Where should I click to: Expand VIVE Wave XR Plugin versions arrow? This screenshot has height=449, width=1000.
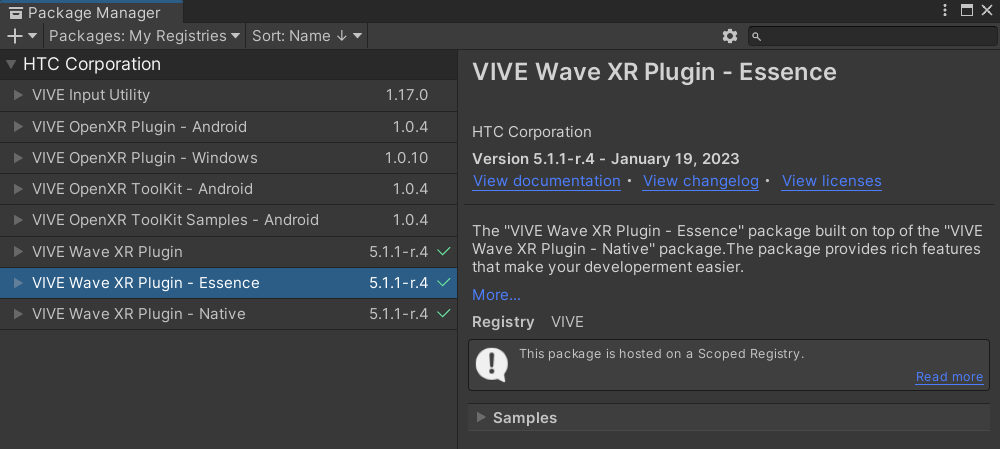pyautogui.click(x=18, y=252)
